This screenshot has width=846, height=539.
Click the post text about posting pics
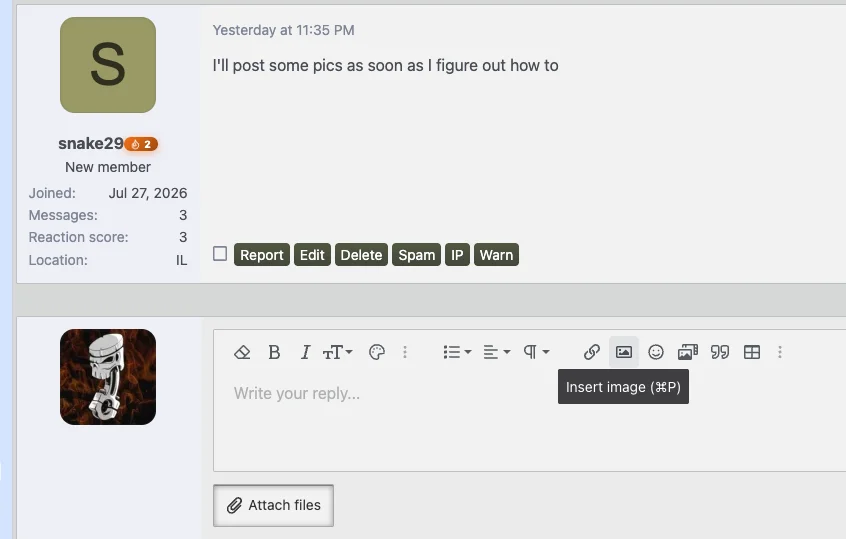click(x=385, y=66)
